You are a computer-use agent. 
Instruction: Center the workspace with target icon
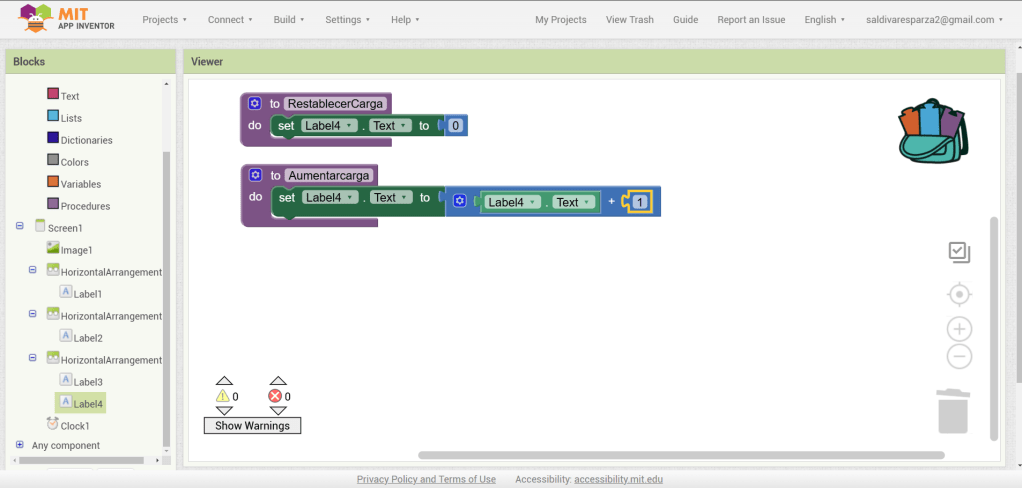pyautogui.click(x=959, y=294)
